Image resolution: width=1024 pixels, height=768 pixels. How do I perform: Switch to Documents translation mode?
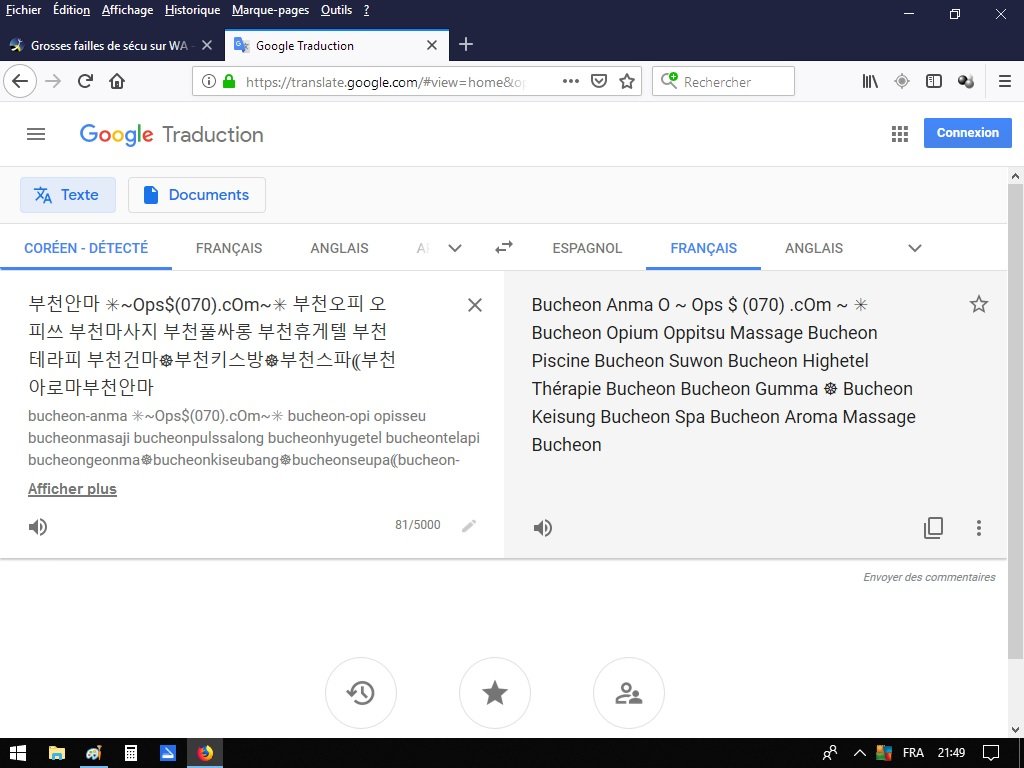coord(197,195)
